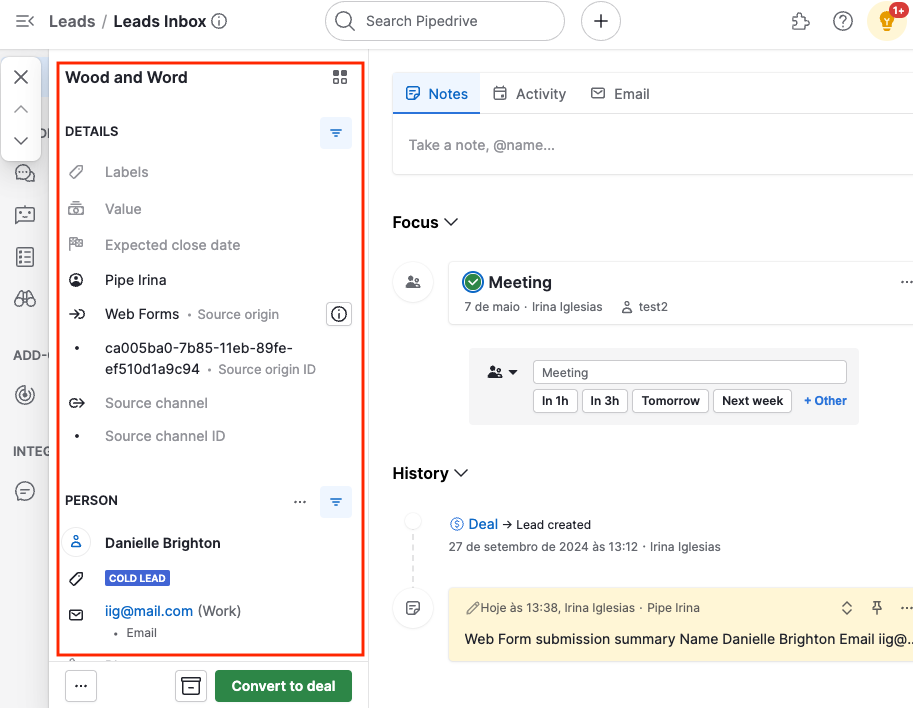Open test2 person in Meeting
Viewport: 913px width, 708px height.
click(x=653, y=307)
